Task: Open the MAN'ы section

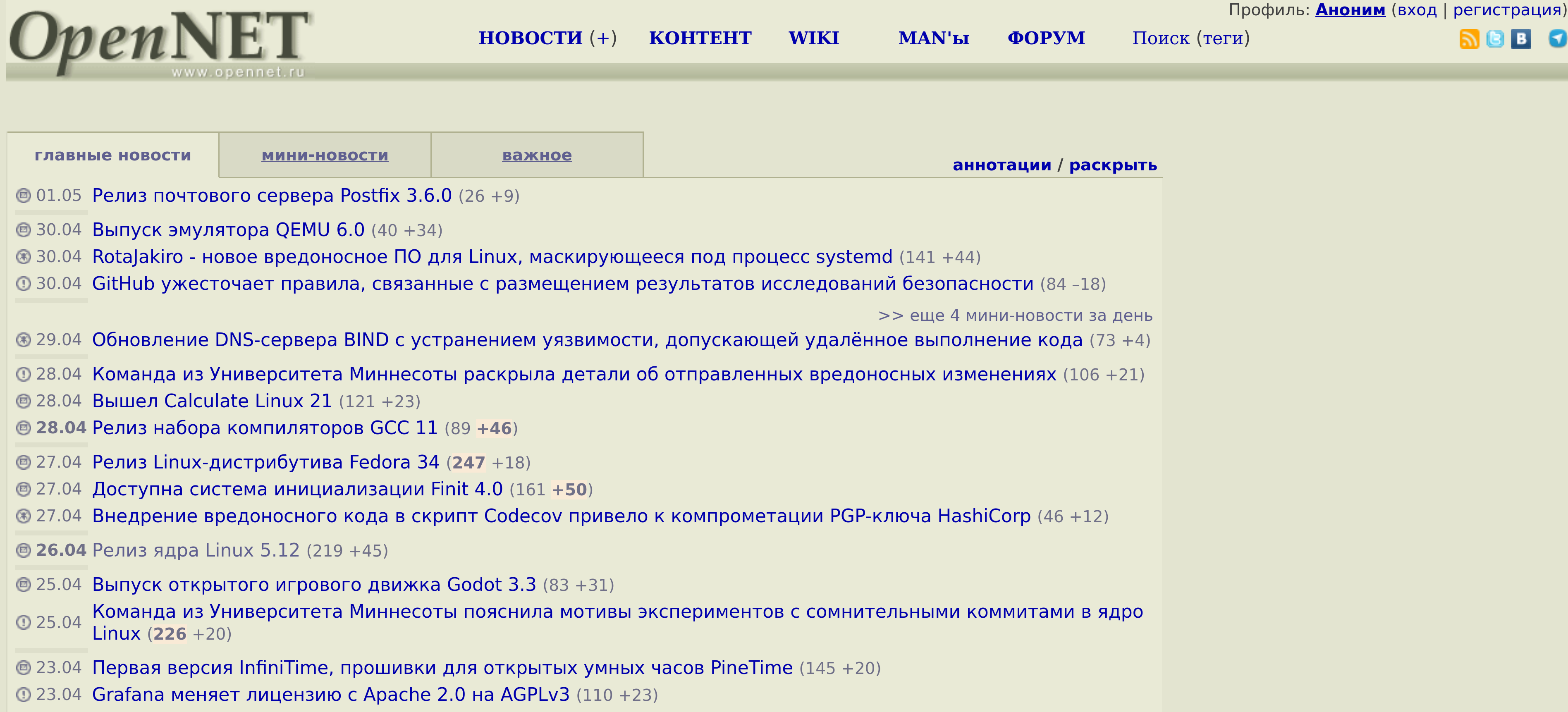Action: click(x=934, y=38)
